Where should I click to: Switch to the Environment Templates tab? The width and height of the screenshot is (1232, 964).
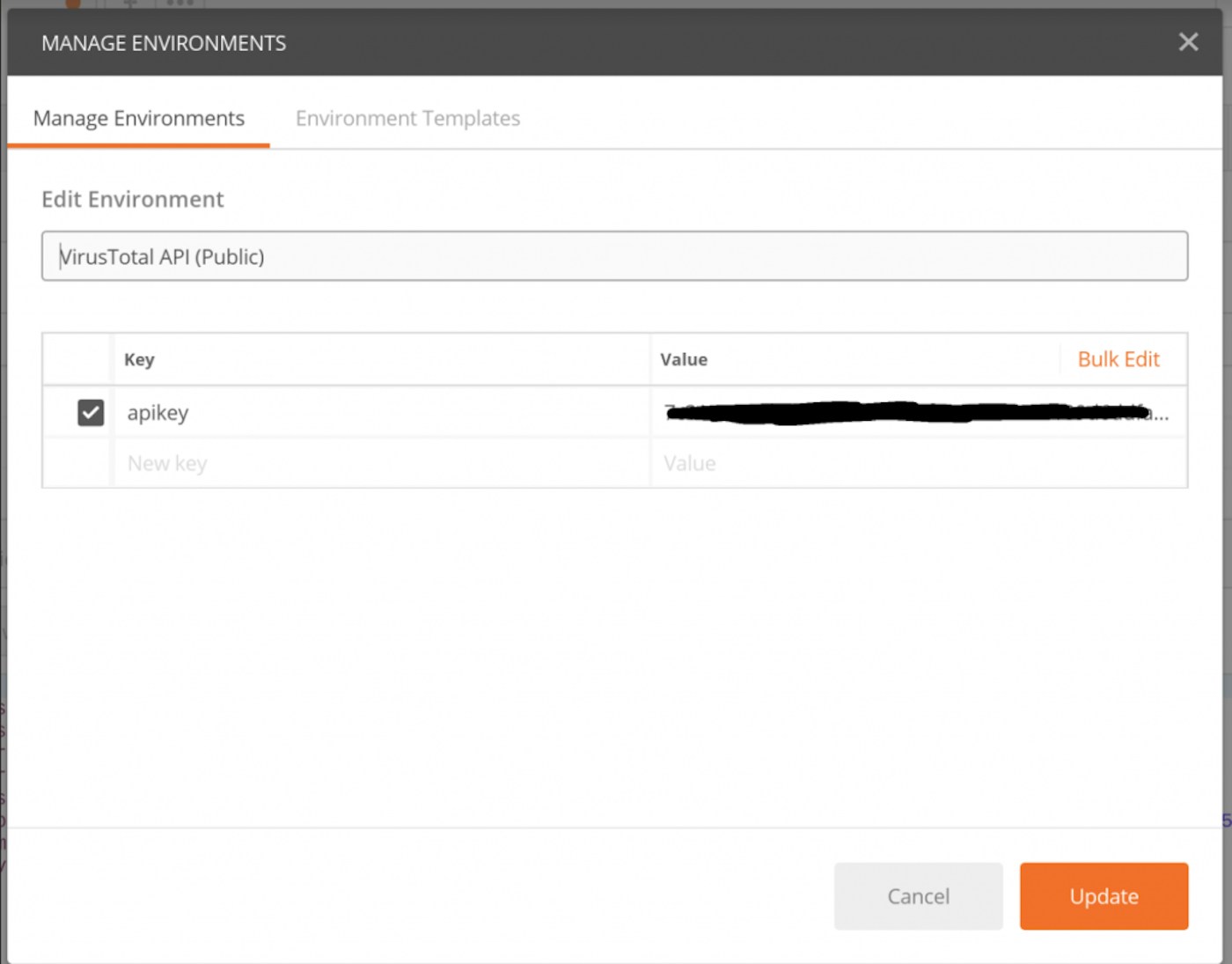(x=407, y=119)
